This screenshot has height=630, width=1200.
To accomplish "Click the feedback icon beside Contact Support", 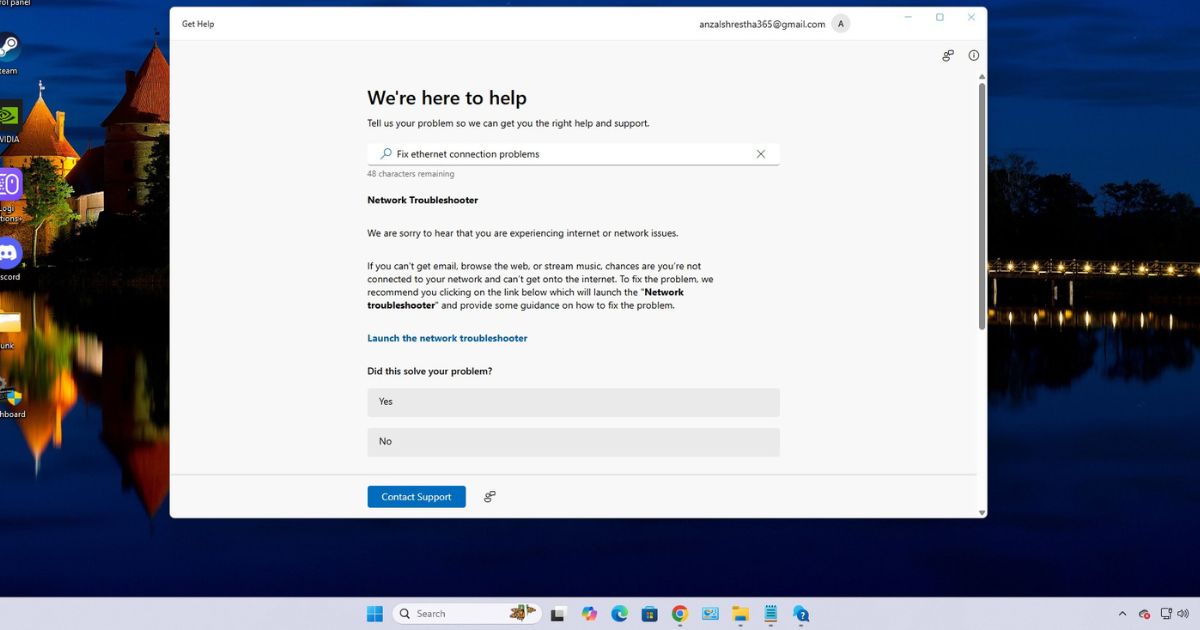I will pos(490,497).
